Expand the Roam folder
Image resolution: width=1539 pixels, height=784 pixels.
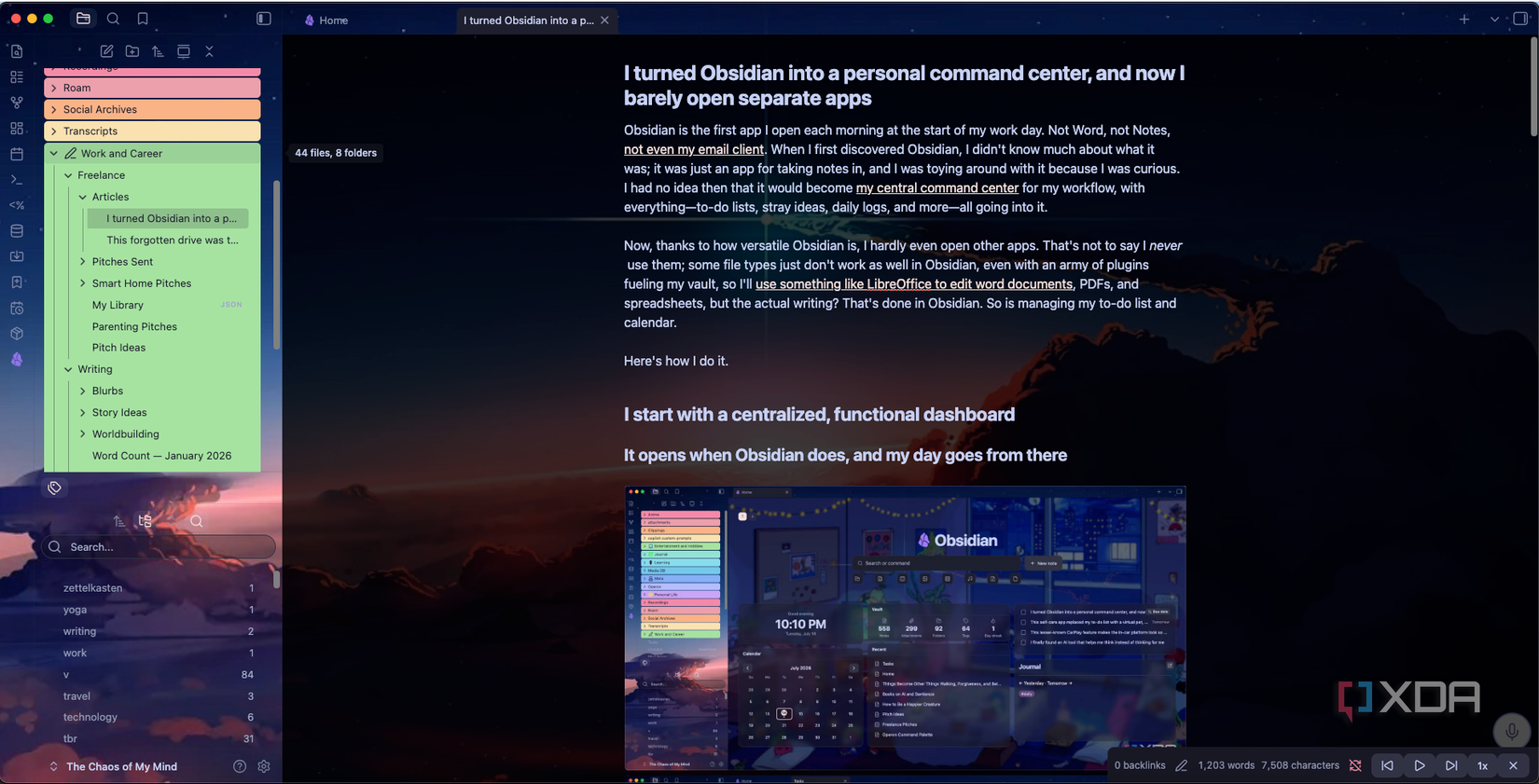pos(152,88)
